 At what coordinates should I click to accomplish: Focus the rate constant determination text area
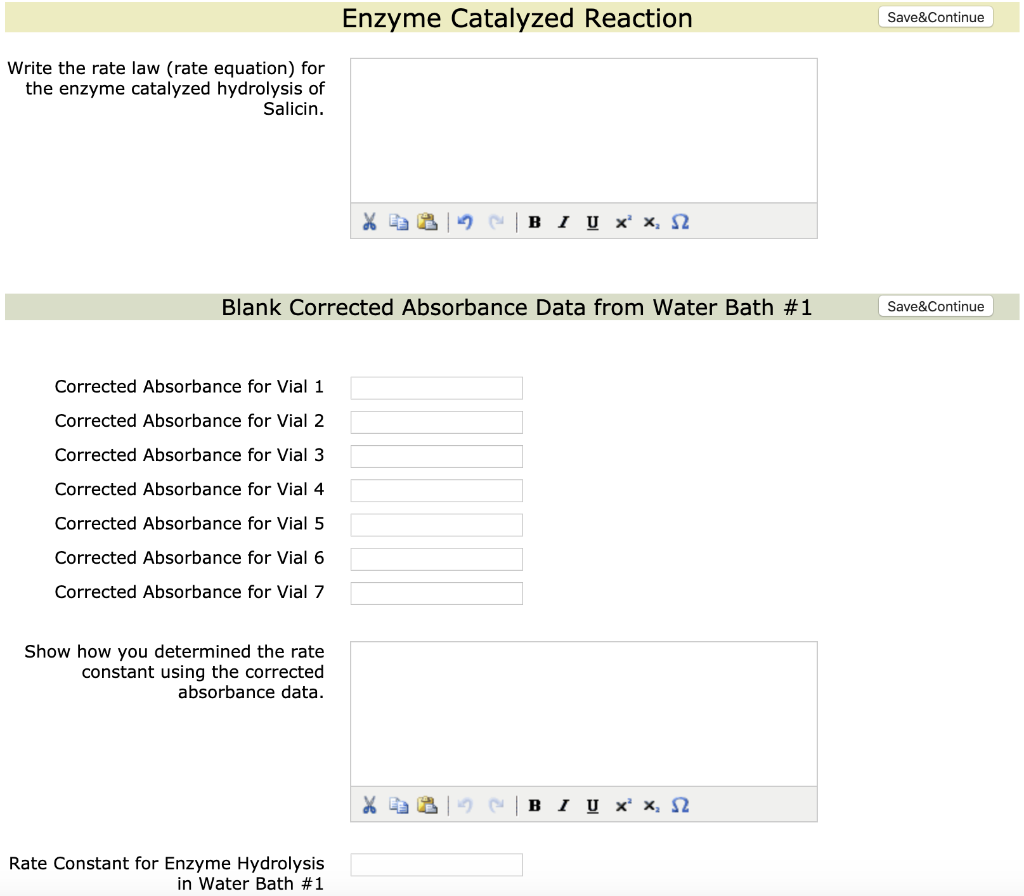(x=584, y=714)
